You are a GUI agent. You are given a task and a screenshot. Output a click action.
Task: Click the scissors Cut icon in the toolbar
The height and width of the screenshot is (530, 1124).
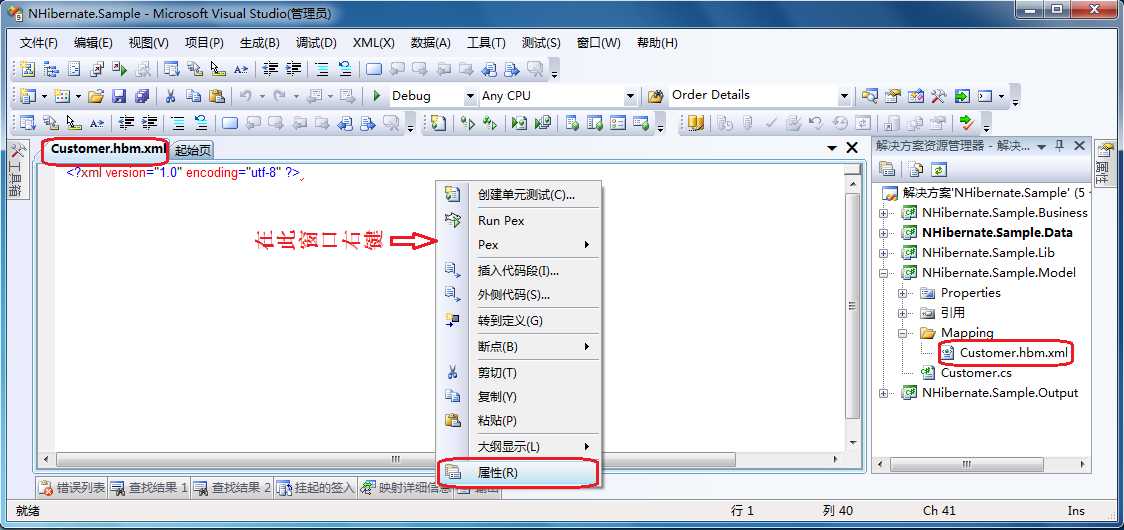pos(171,95)
